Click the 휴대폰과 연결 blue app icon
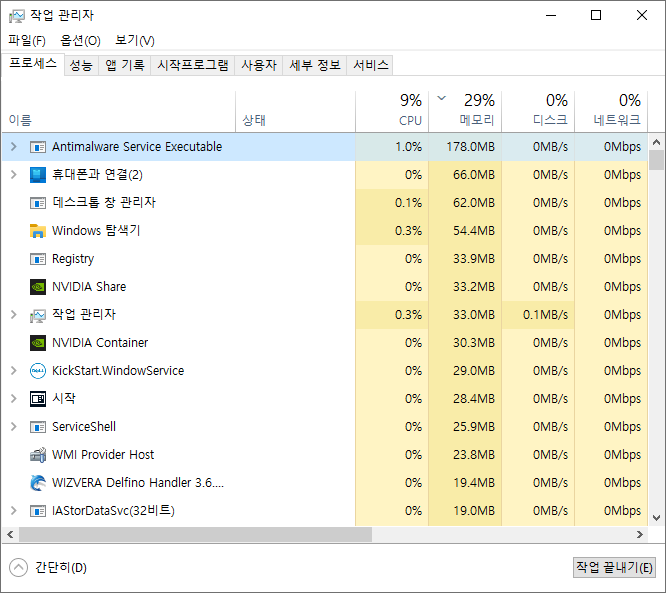The height and width of the screenshot is (593, 666). 38,175
